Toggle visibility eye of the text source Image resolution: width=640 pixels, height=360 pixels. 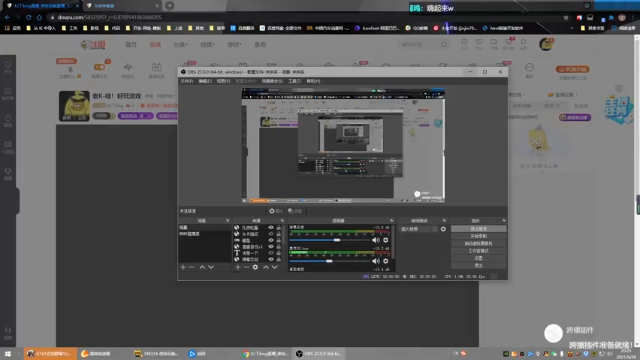click(x=271, y=253)
